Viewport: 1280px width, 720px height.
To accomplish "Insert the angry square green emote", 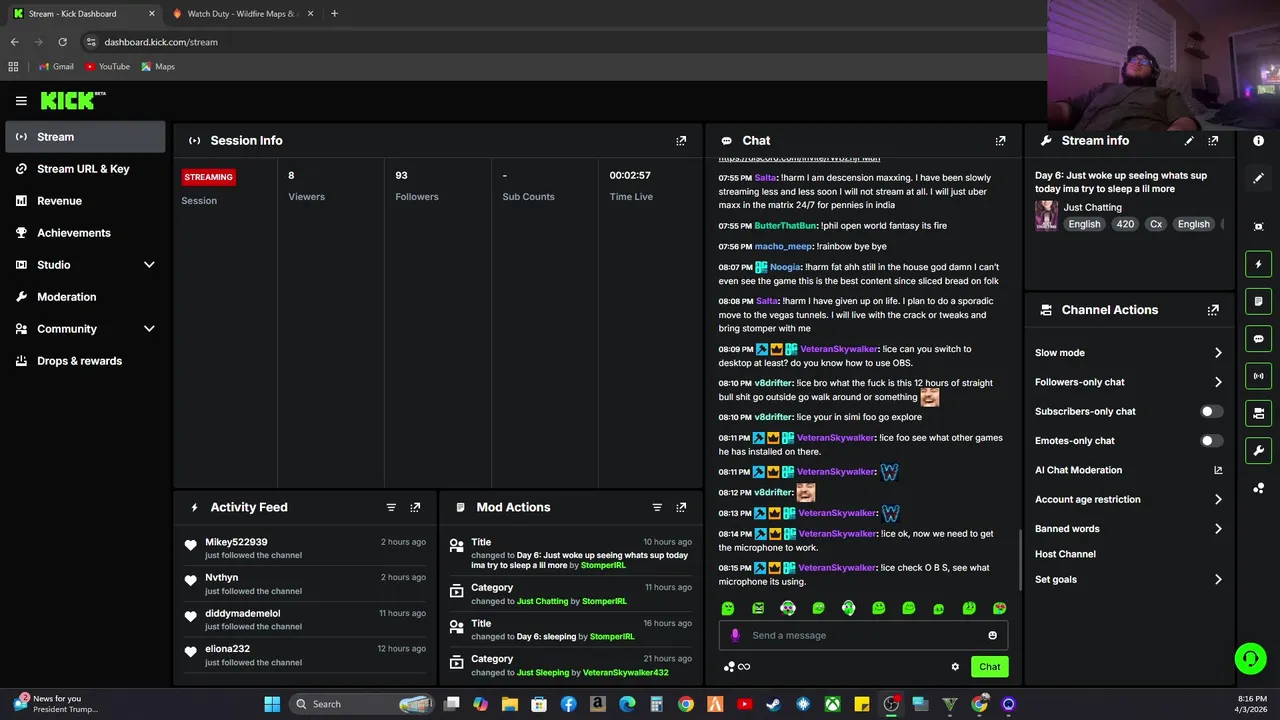I will tap(758, 608).
